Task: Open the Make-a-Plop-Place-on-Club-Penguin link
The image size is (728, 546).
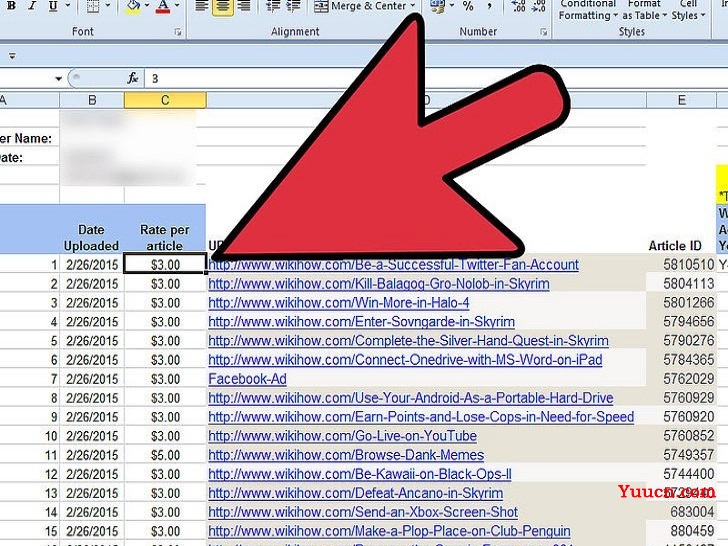Action: click(389, 531)
